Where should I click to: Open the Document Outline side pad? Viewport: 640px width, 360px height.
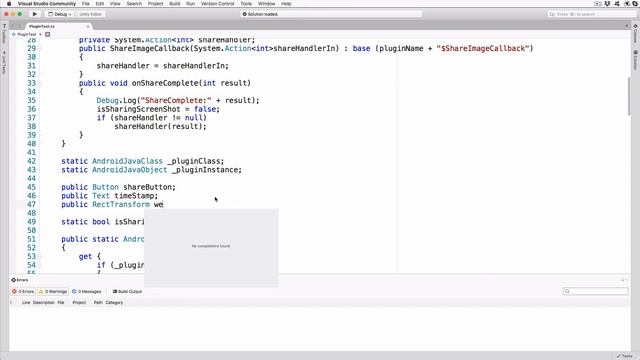[x=636, y=33]
